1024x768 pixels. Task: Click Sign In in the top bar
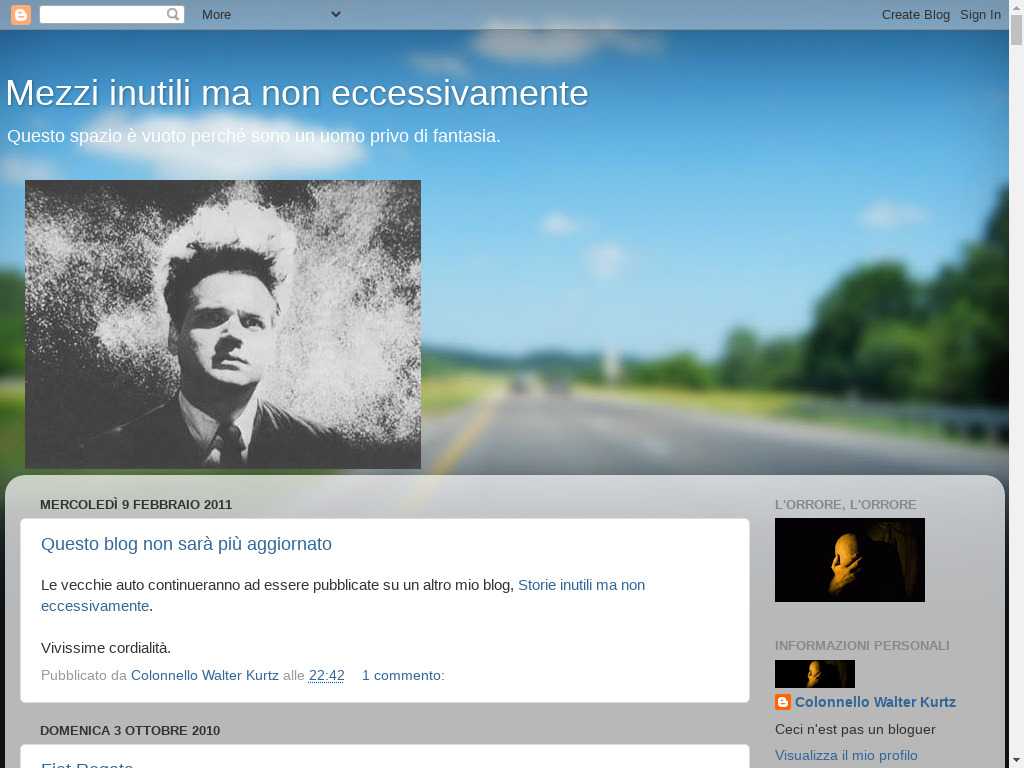click(x=980, y=14)
